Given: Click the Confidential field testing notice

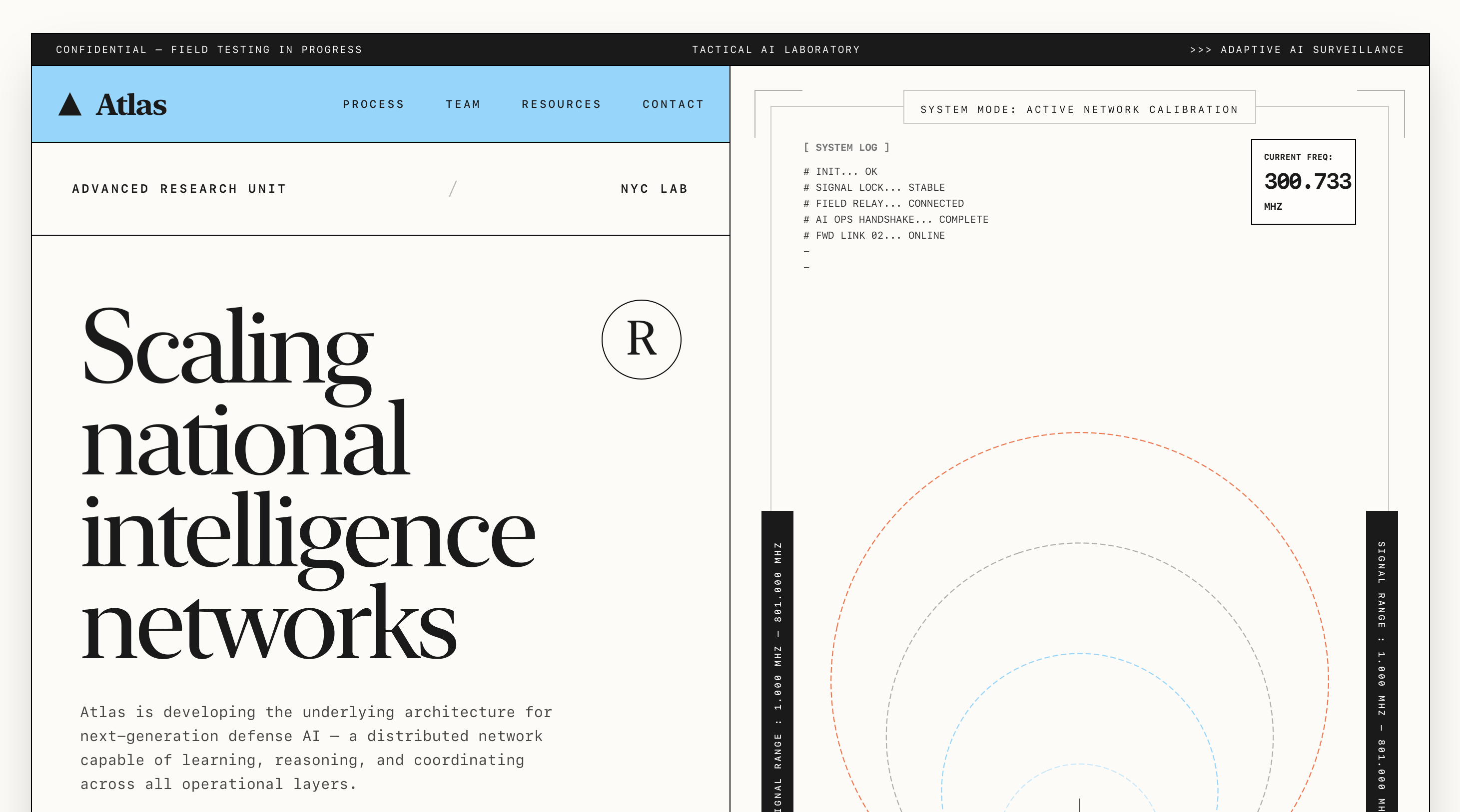Looking at the screenshot, I should tap(208, 50).
